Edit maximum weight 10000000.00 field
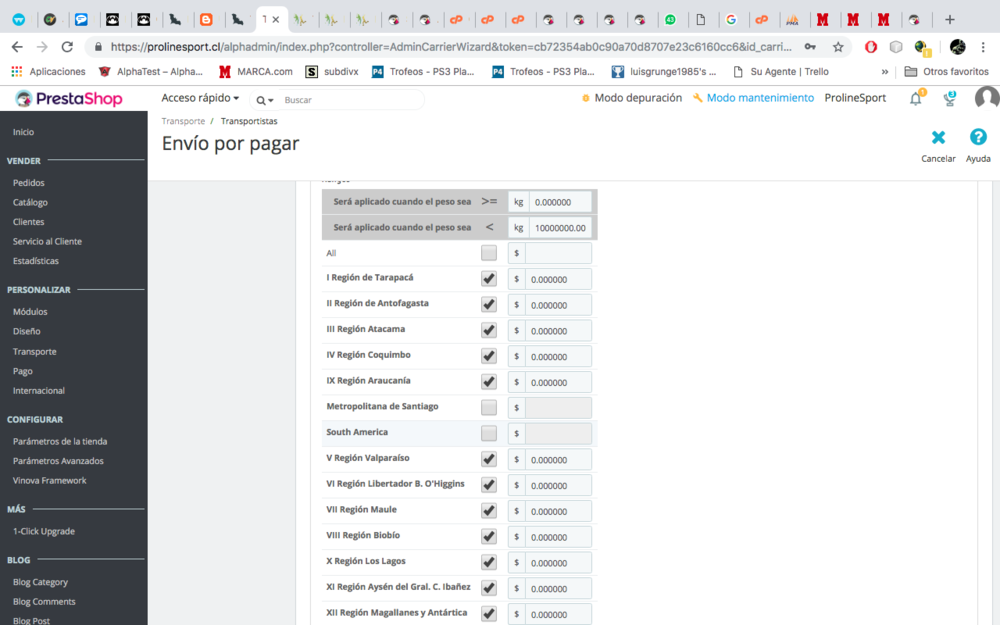This screenshot has height=625, width=1000. pyautogui.click(x=559, y=228)
